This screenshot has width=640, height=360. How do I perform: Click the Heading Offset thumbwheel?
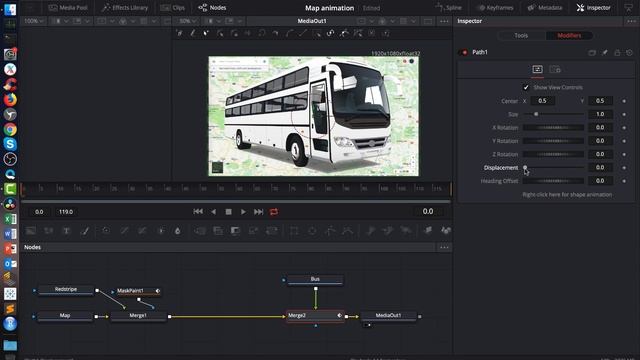pos(553,181)
